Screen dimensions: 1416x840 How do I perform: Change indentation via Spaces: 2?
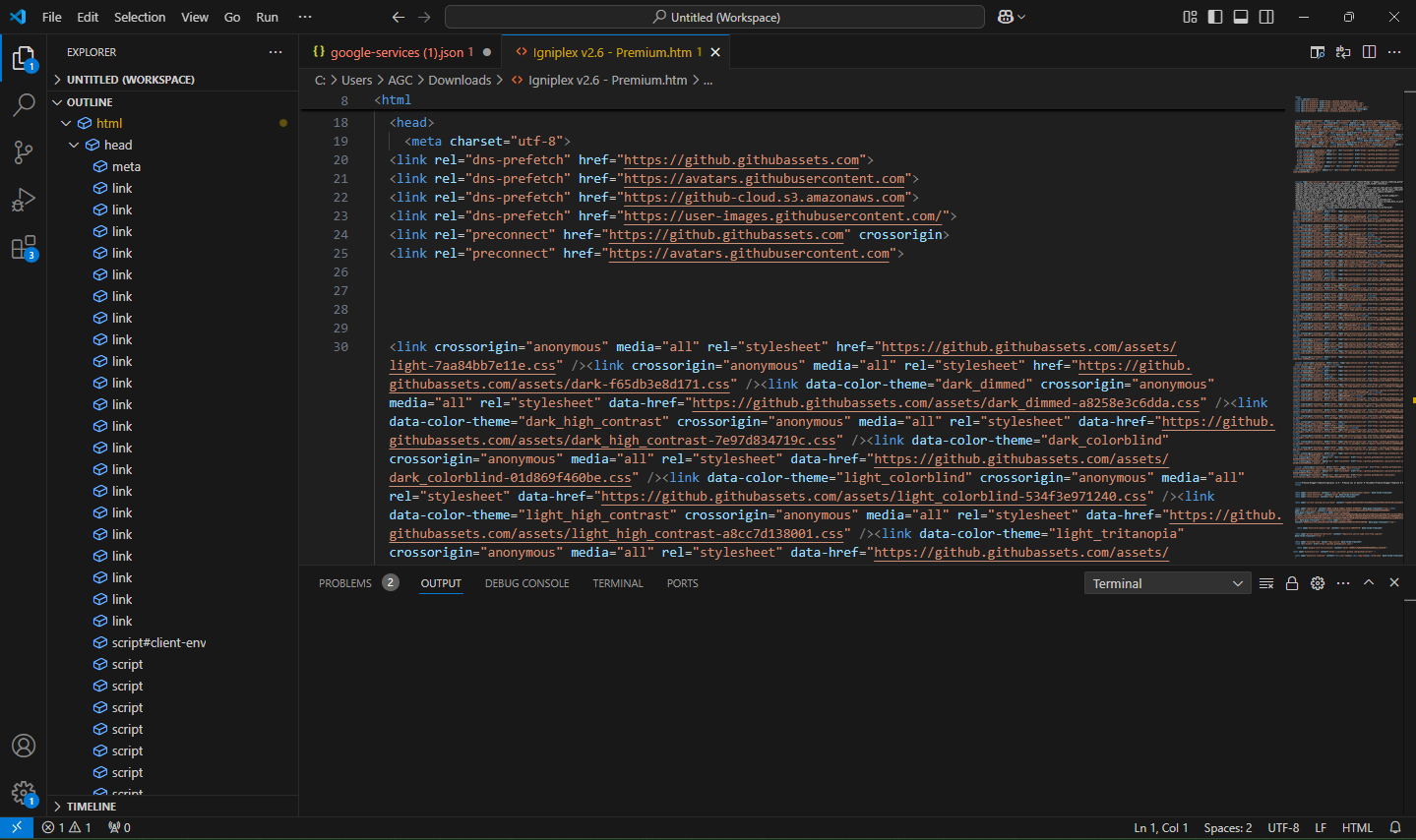1227,828
